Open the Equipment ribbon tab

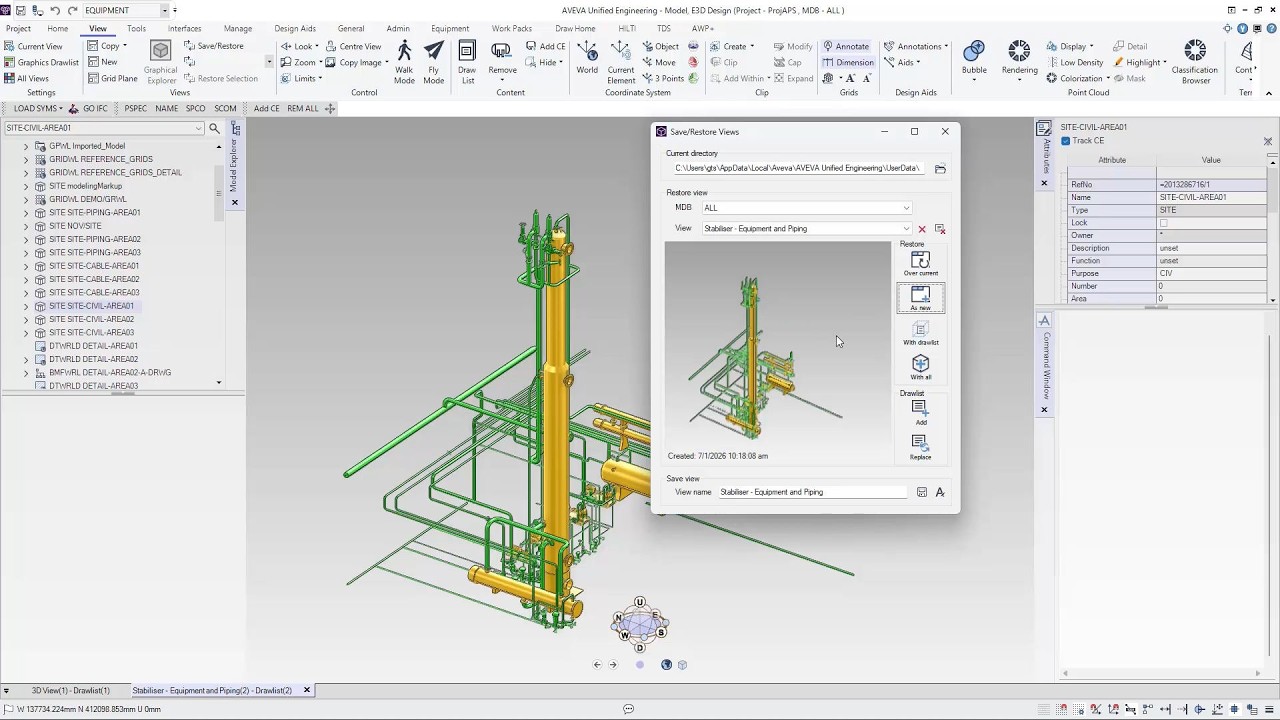450,29
